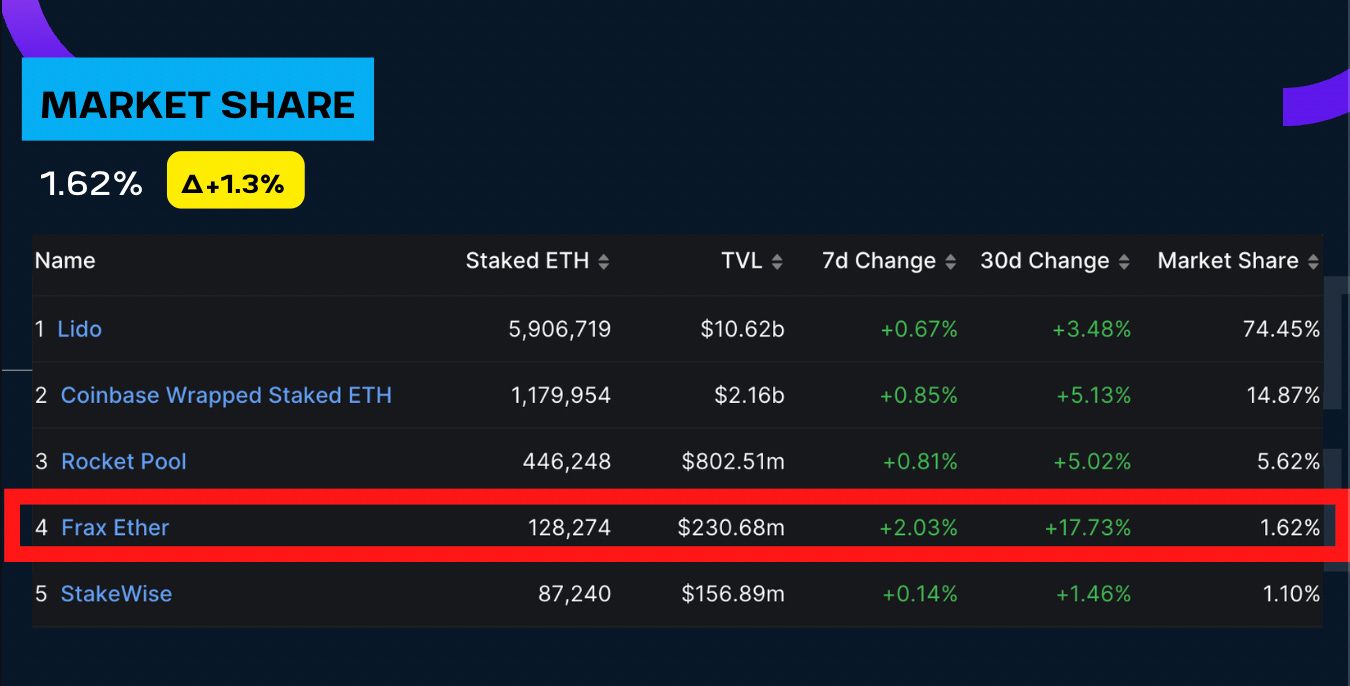Sort by Market Share arrows icon

tap(1313, 262)
